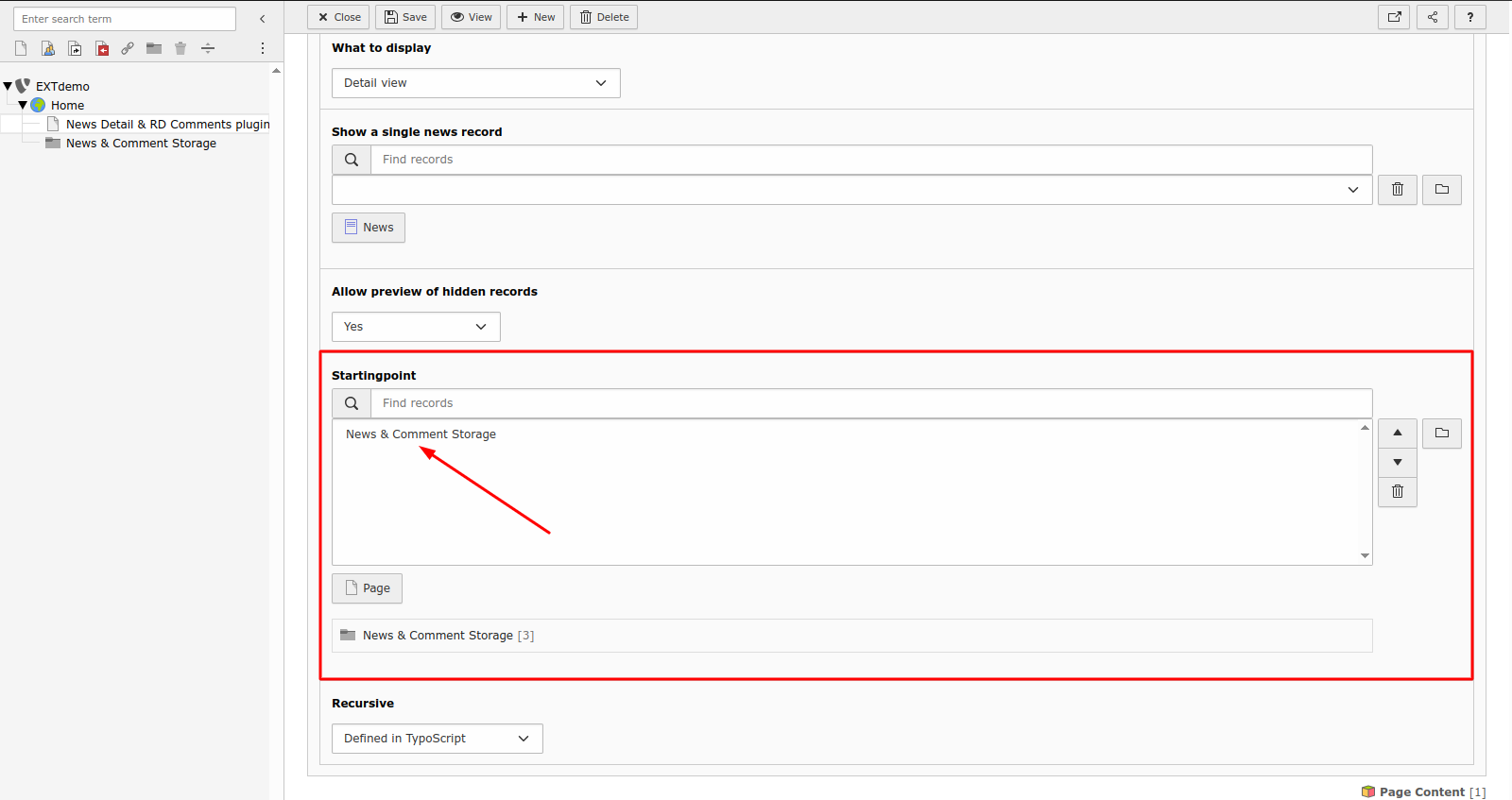Select the standard page icon in tree toolbar
1512x800 pixels.
coord(21,48)
